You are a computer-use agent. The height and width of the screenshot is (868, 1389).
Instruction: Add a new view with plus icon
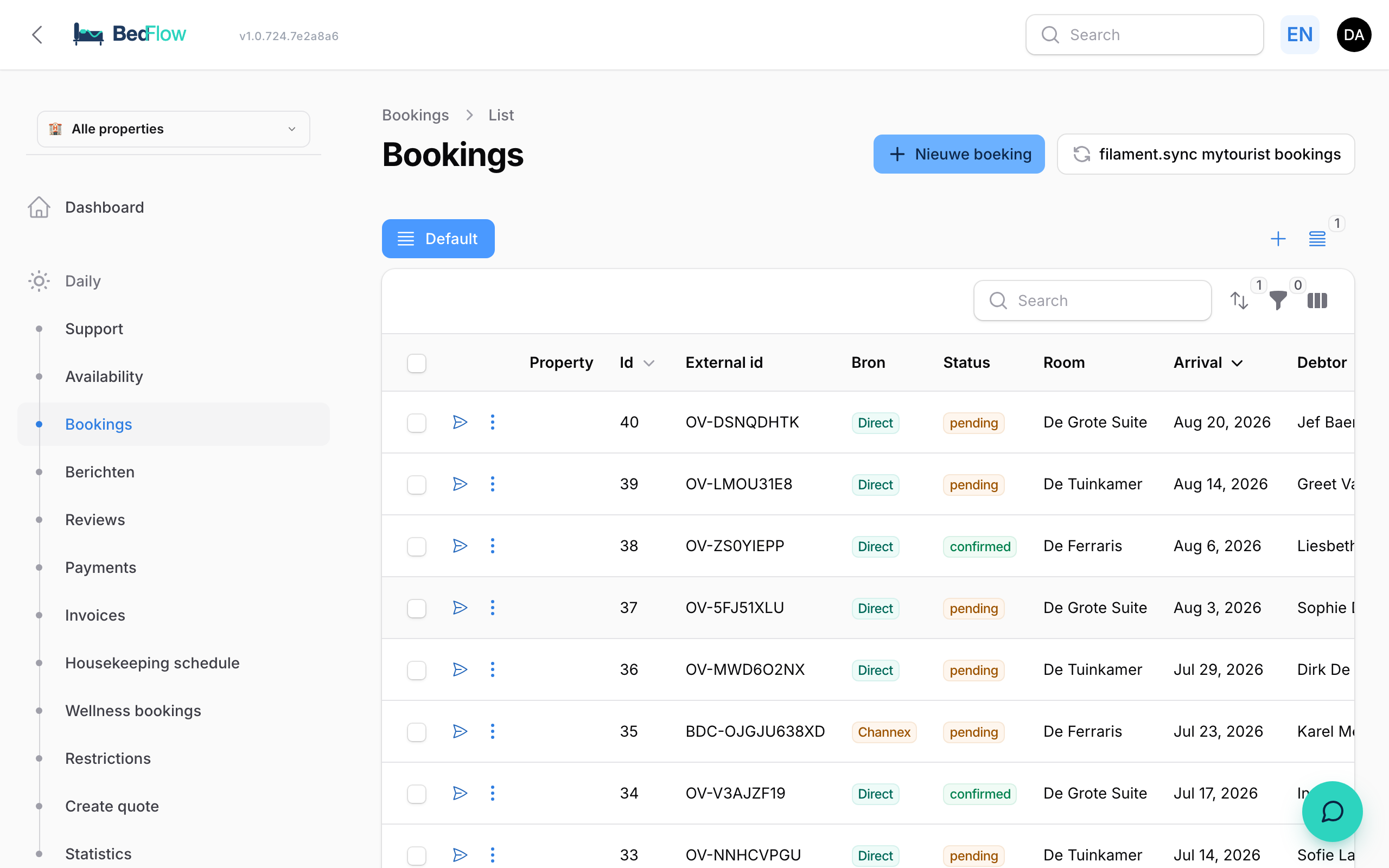pyautogui.click(x=1278, y=238)
